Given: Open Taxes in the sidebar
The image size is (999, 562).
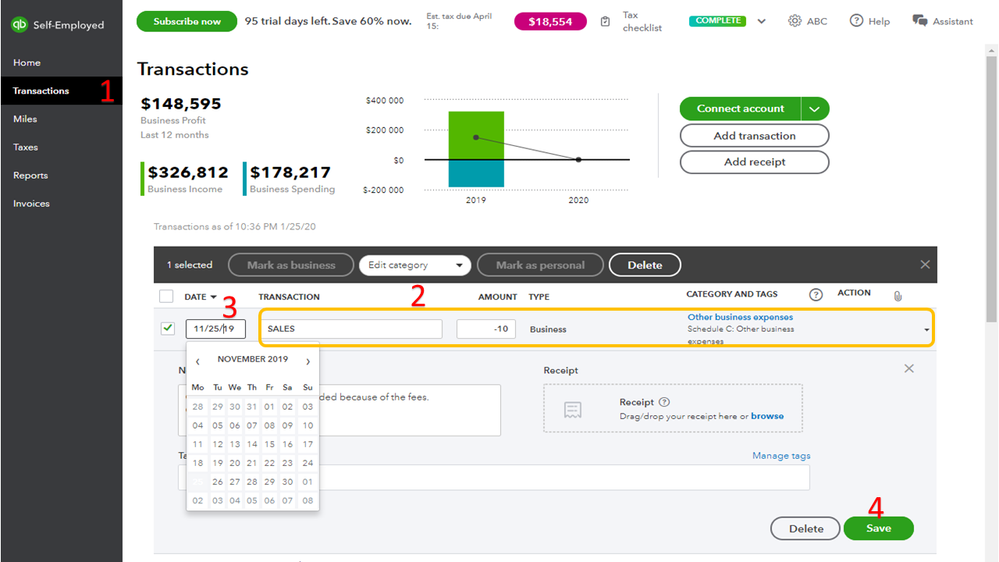Looking at the screenshot, I should 25,147.
